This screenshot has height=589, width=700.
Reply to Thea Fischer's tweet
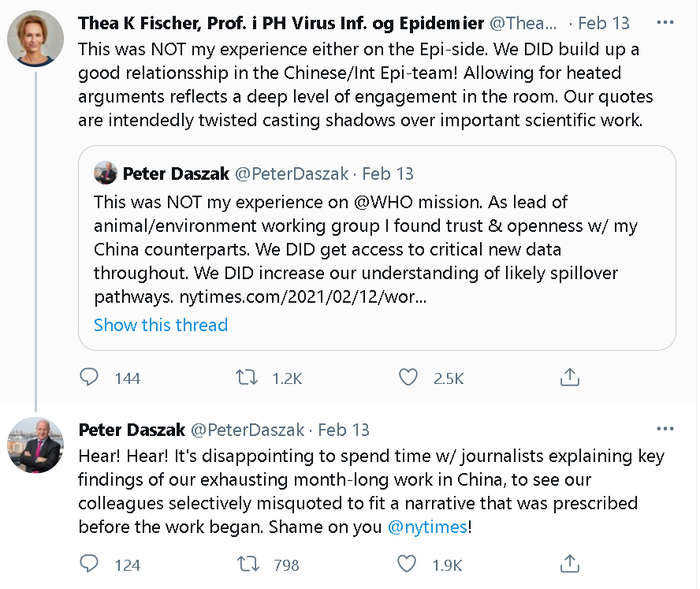89,378
